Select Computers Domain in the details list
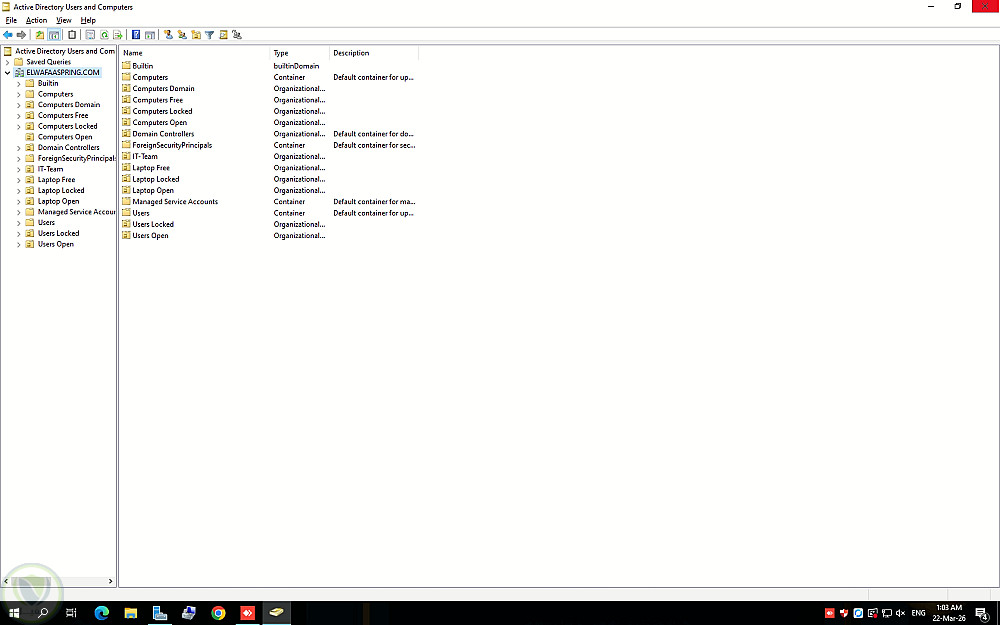 [163, 89]
